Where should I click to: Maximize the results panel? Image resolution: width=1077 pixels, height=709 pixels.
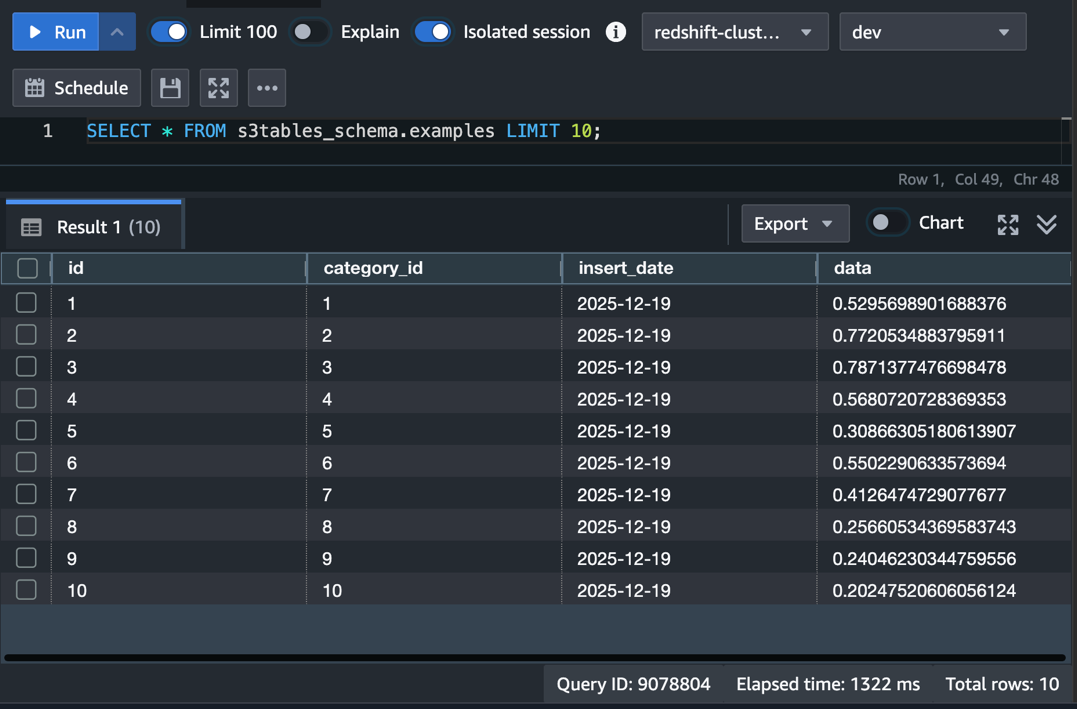(1008, 224)
